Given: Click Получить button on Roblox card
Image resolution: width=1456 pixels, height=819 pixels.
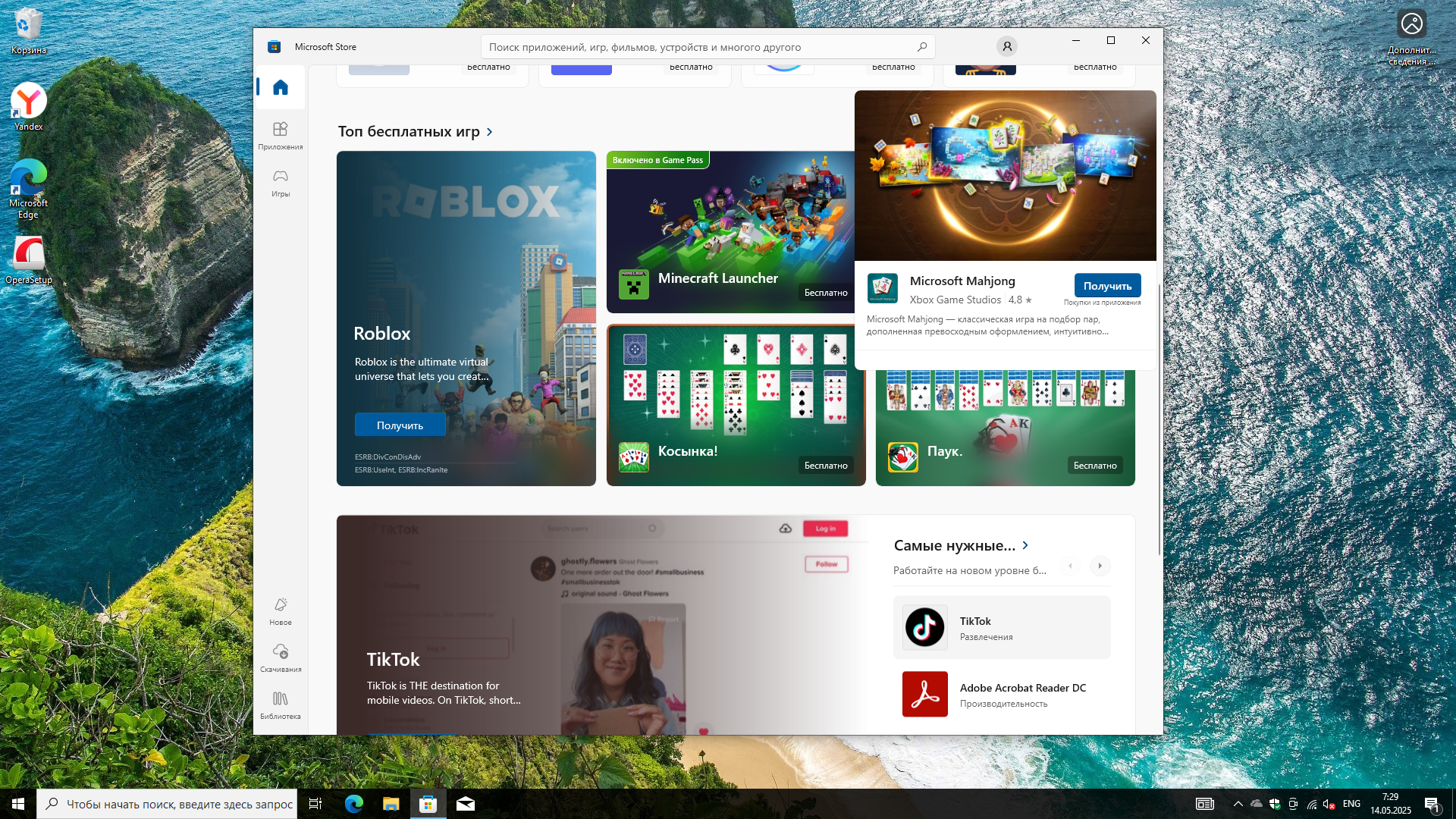Looking at the screenshot, I should click(400, 425).
